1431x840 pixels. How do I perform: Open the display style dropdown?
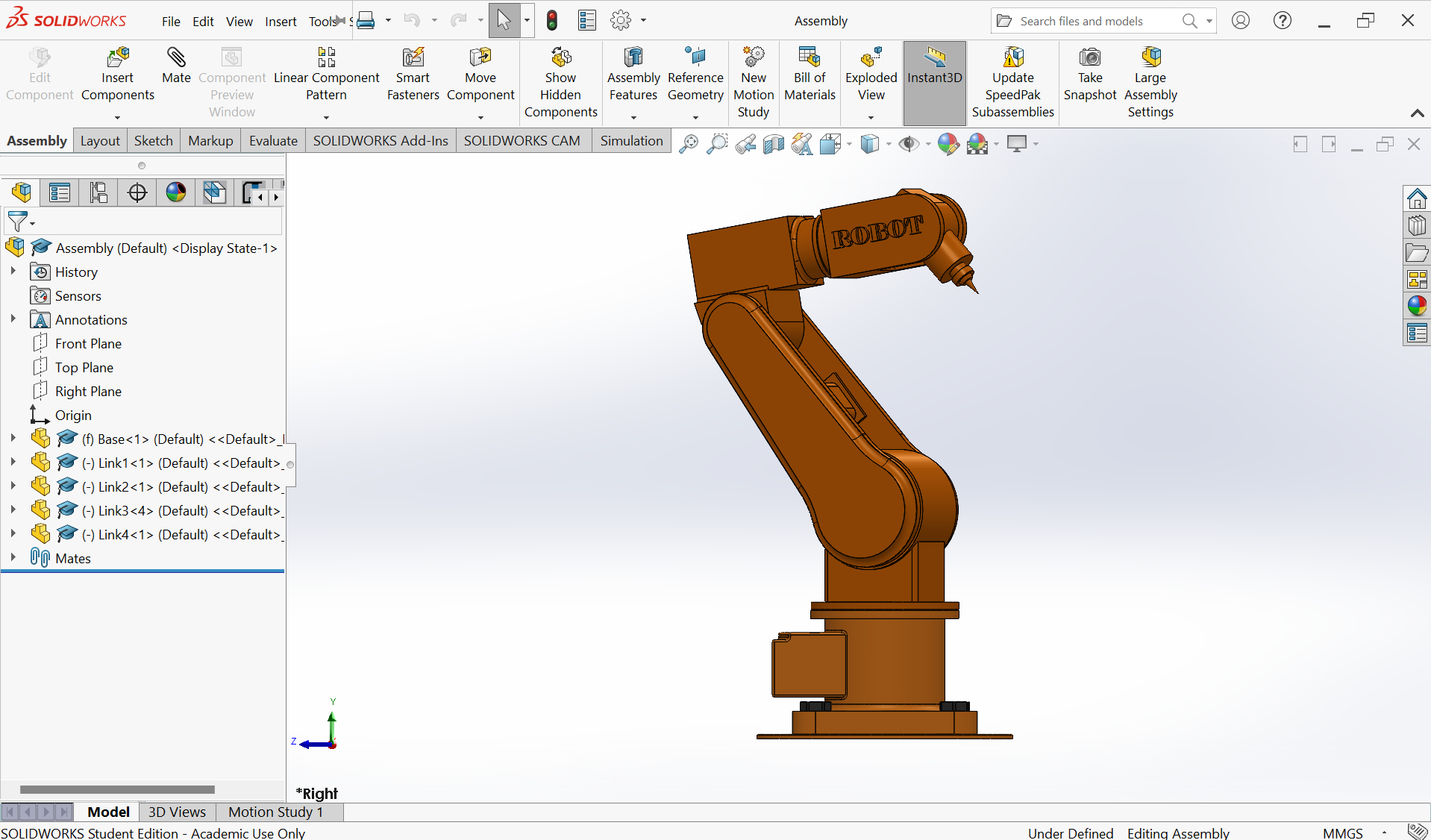coord(886,143)
